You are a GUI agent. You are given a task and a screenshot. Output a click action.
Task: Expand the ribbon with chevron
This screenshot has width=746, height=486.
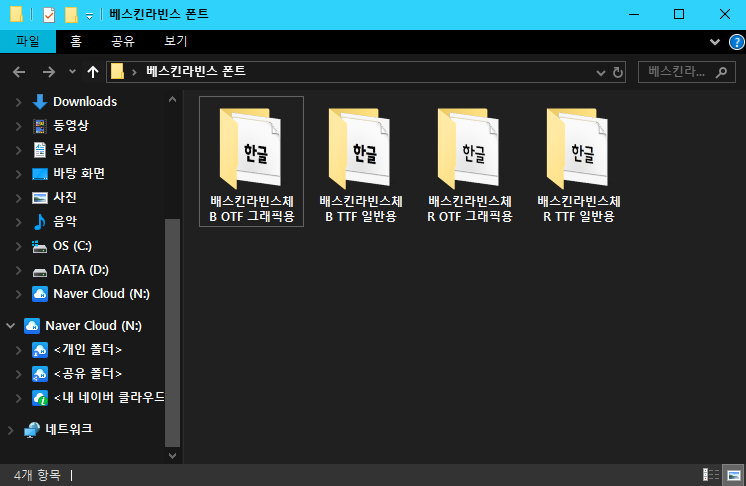pos(715,42)
